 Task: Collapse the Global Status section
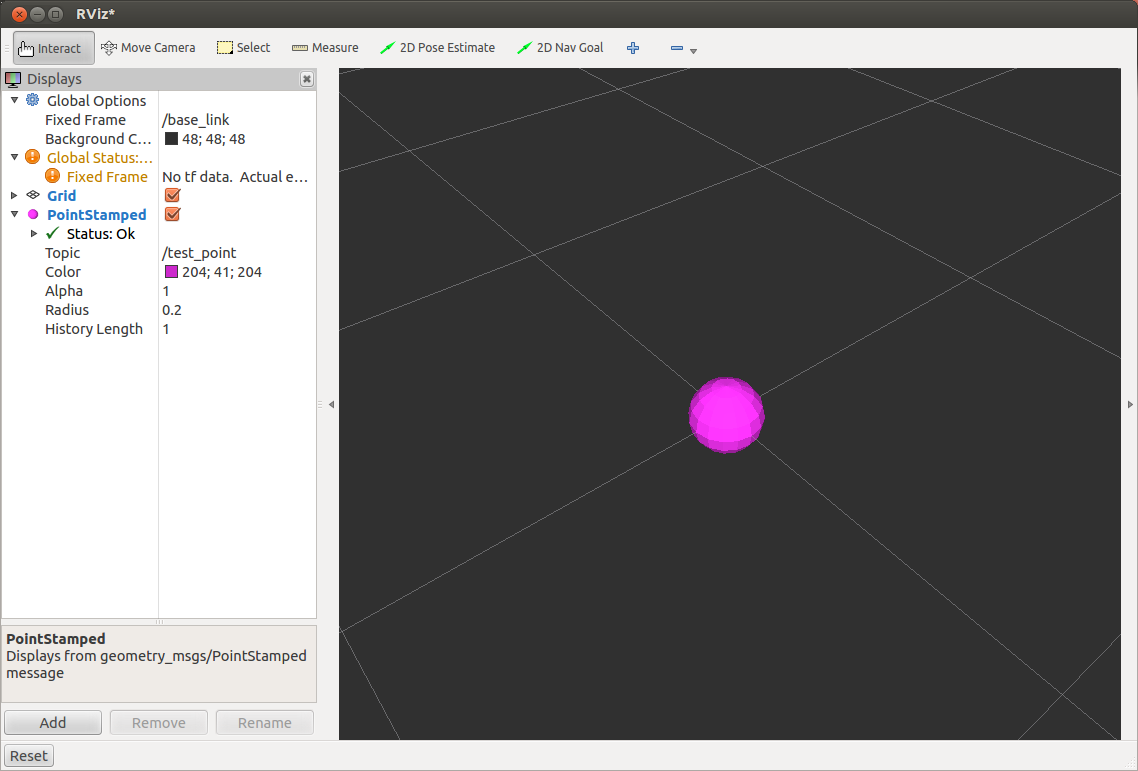pos(14,158)
